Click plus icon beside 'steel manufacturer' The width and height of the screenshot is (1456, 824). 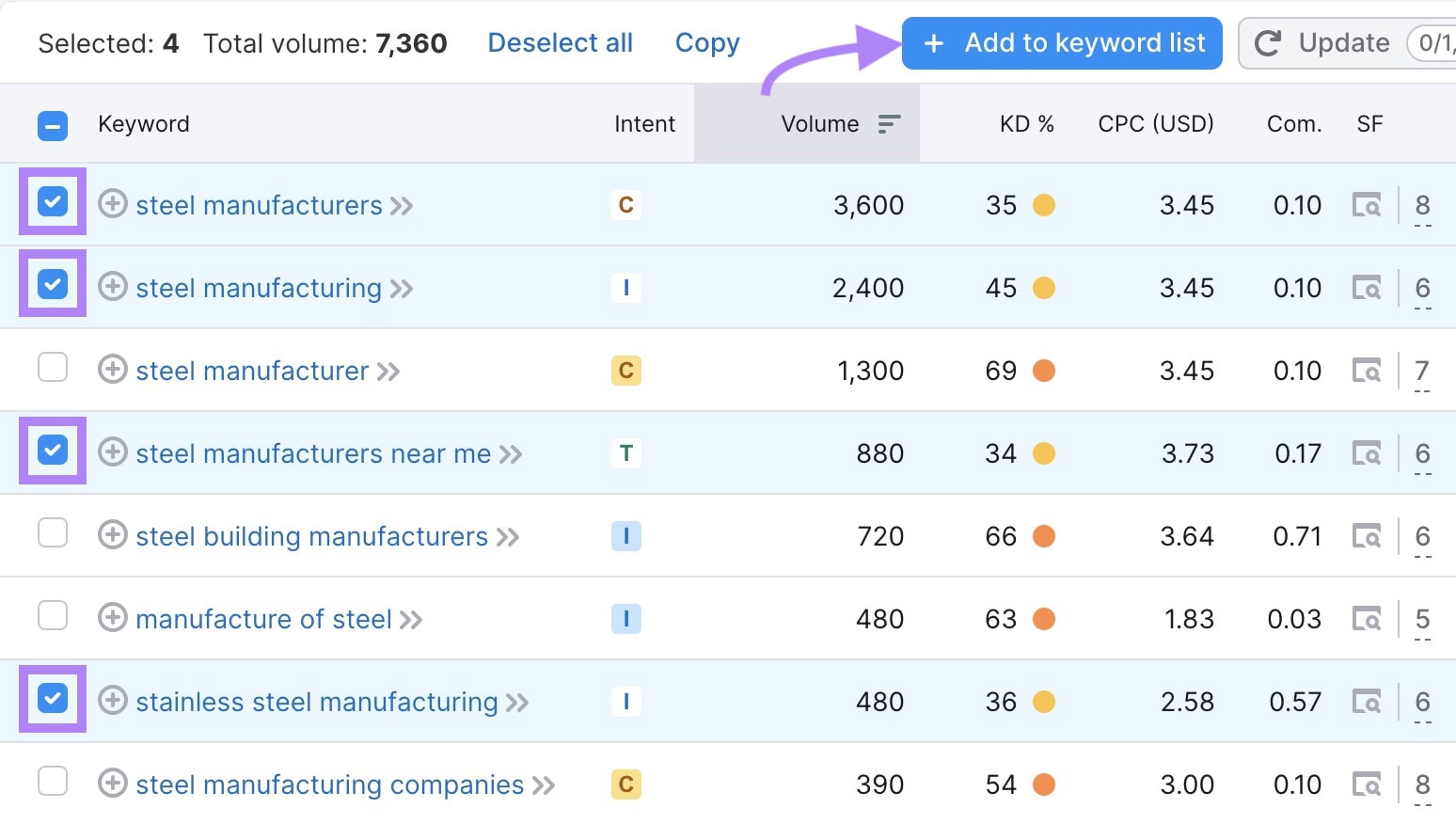point(113,370)
